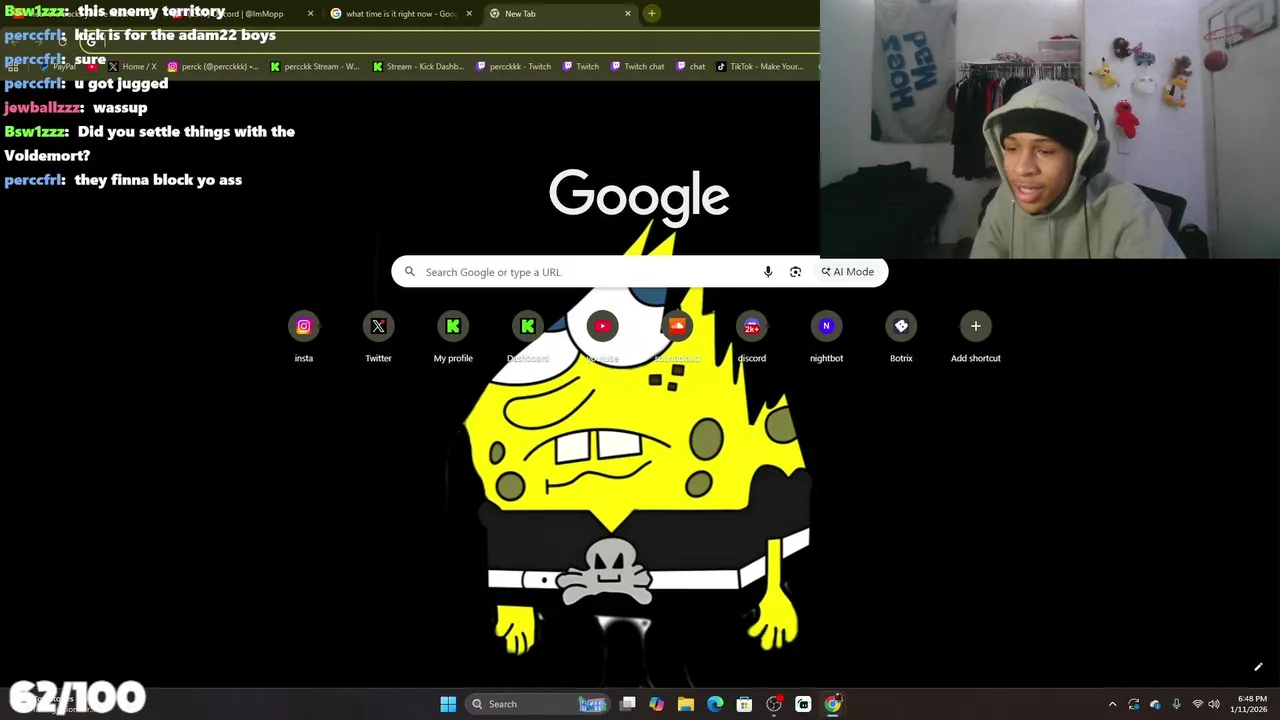Open the Twitter shortcut tile
The width and height of the screenshot is (1280, 720).
coord(378,337)
